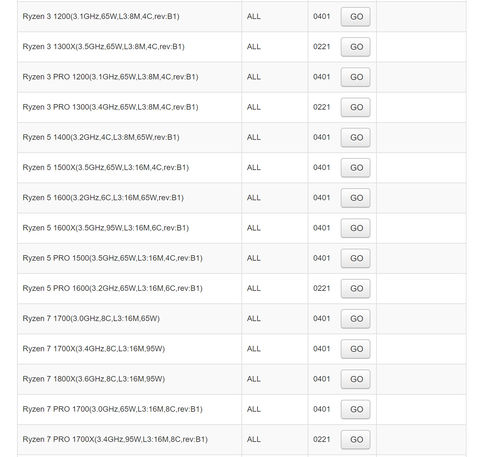The image size is (480, 457).
Task: Select GO for Ryzen 5 1600X row
Action: tap(355, 228)
